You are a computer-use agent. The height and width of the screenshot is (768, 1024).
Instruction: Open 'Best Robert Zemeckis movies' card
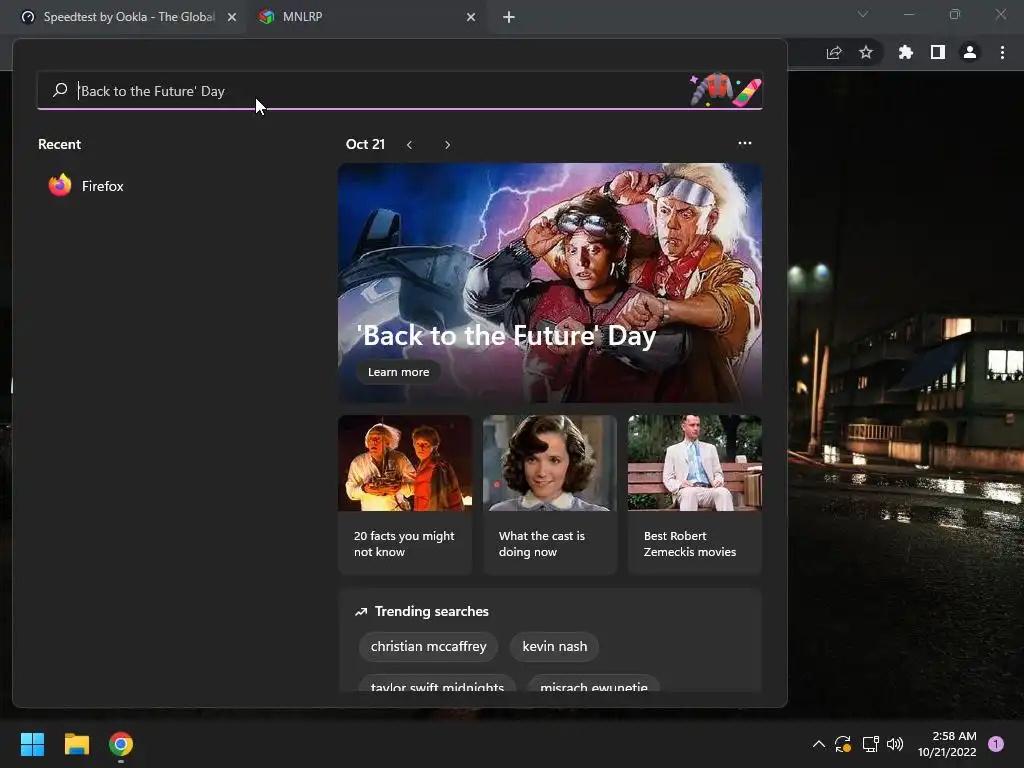click(x=695, y=494)
